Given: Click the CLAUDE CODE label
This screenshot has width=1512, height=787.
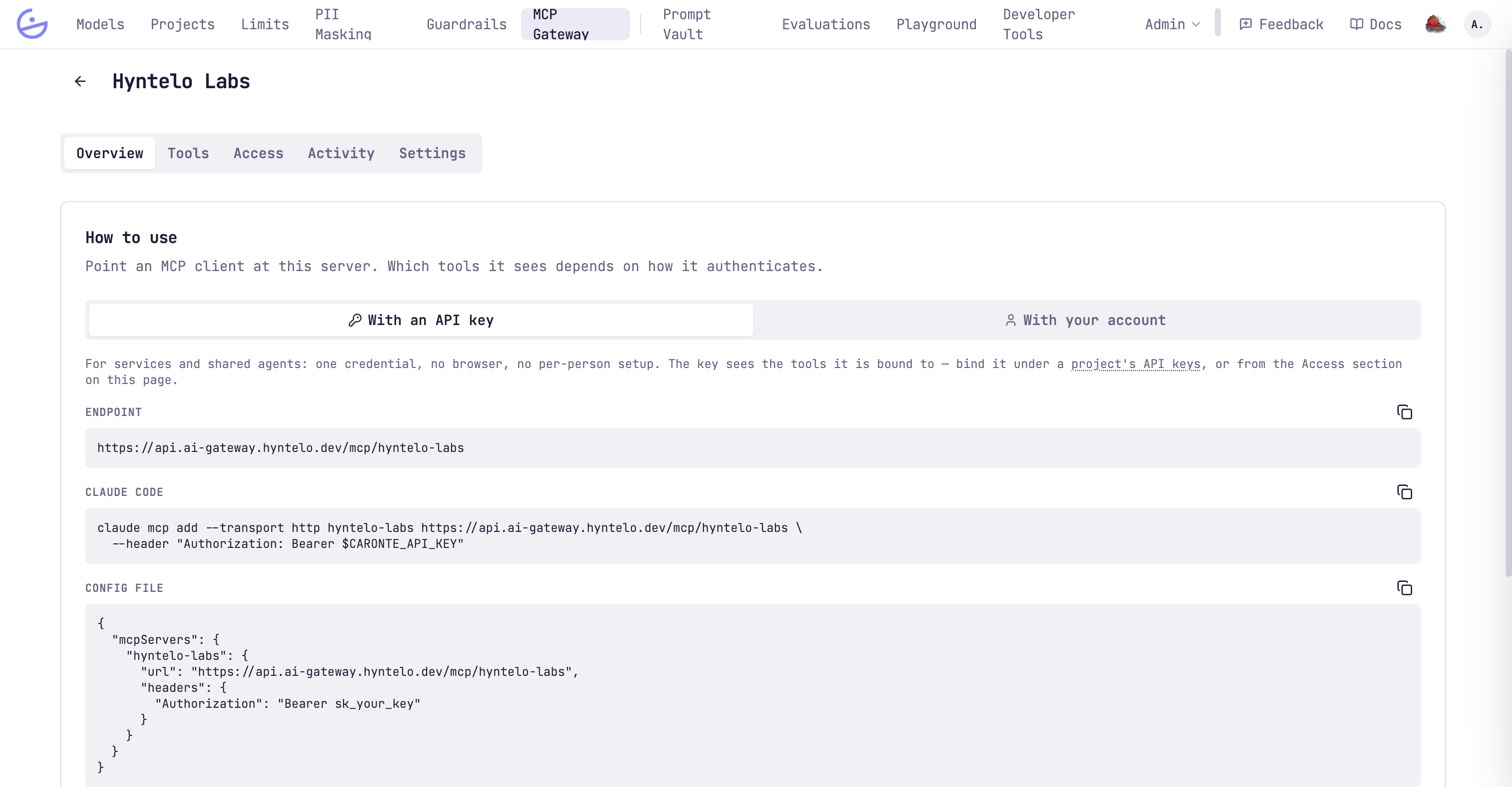Looking at the screenshot, I should click(124, 492).
